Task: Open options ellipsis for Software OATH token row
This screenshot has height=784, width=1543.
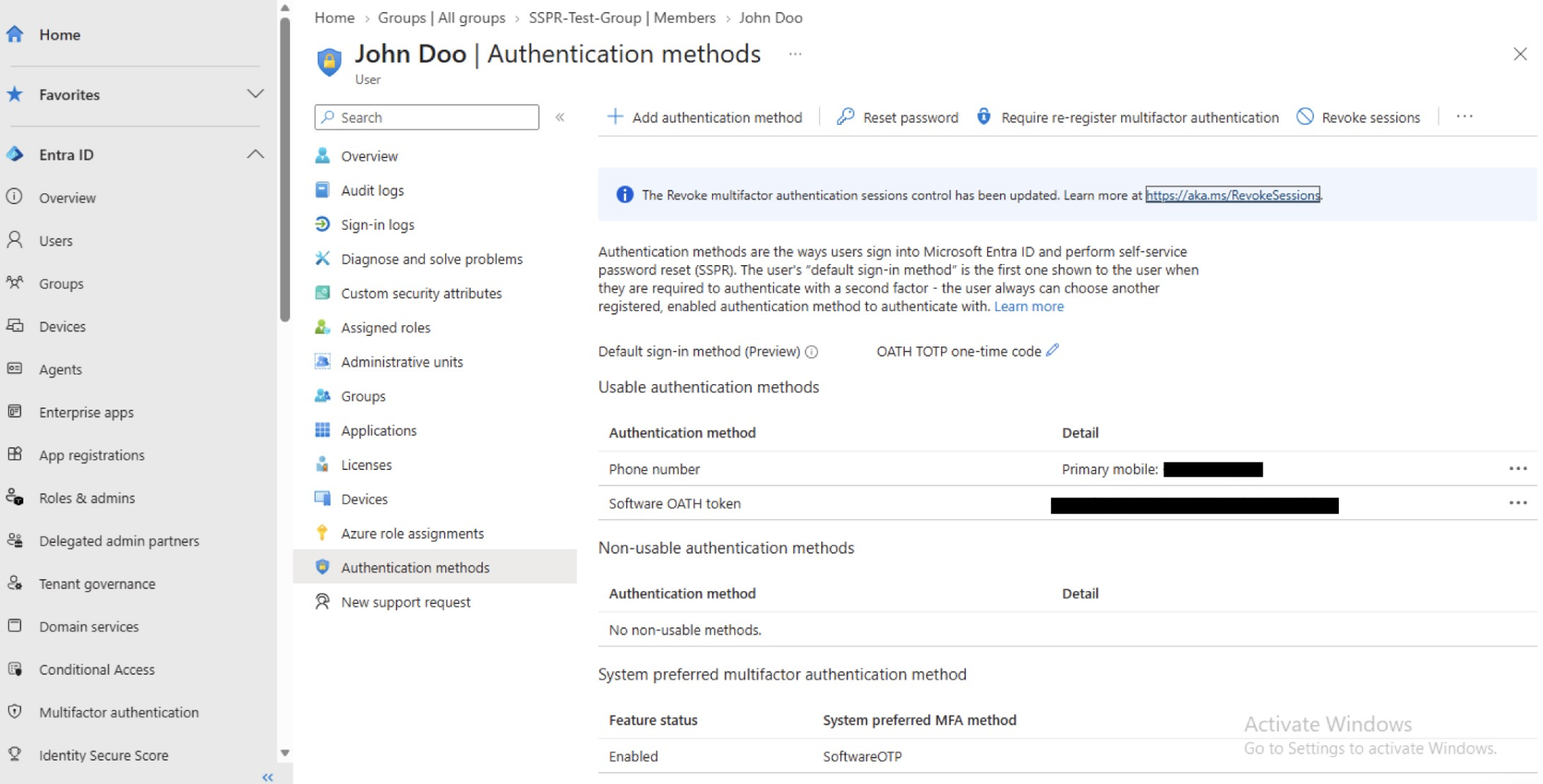Action: click(1517, 502)
